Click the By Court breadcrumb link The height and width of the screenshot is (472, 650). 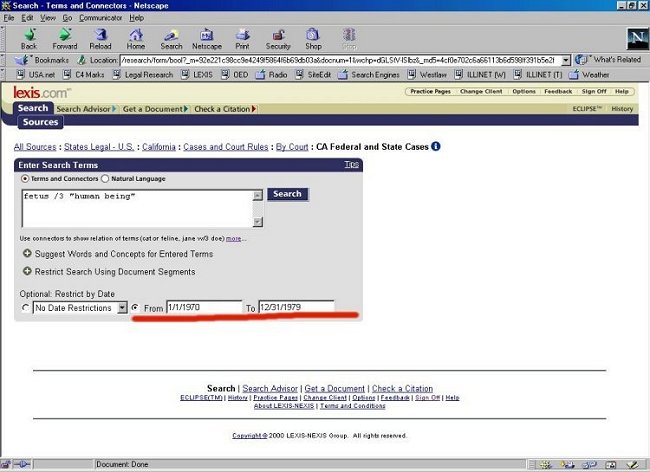292,147
